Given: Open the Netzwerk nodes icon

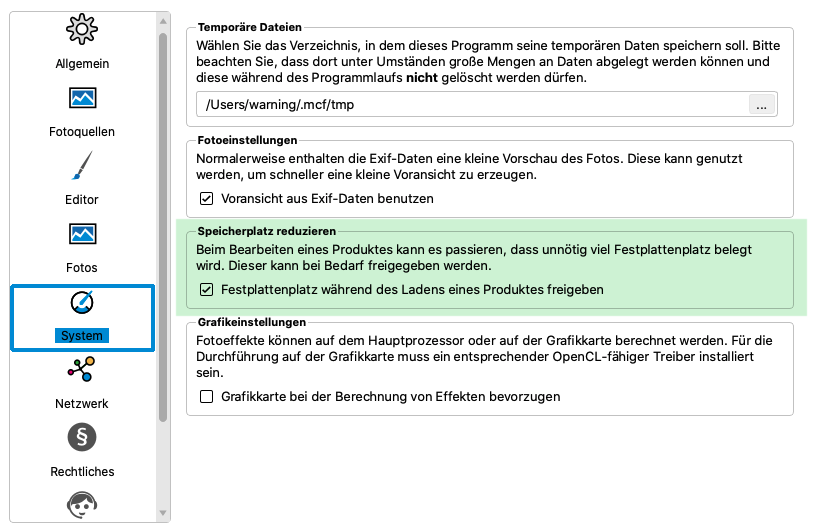Looking at the screenshot, I should (x=81, y=369).
